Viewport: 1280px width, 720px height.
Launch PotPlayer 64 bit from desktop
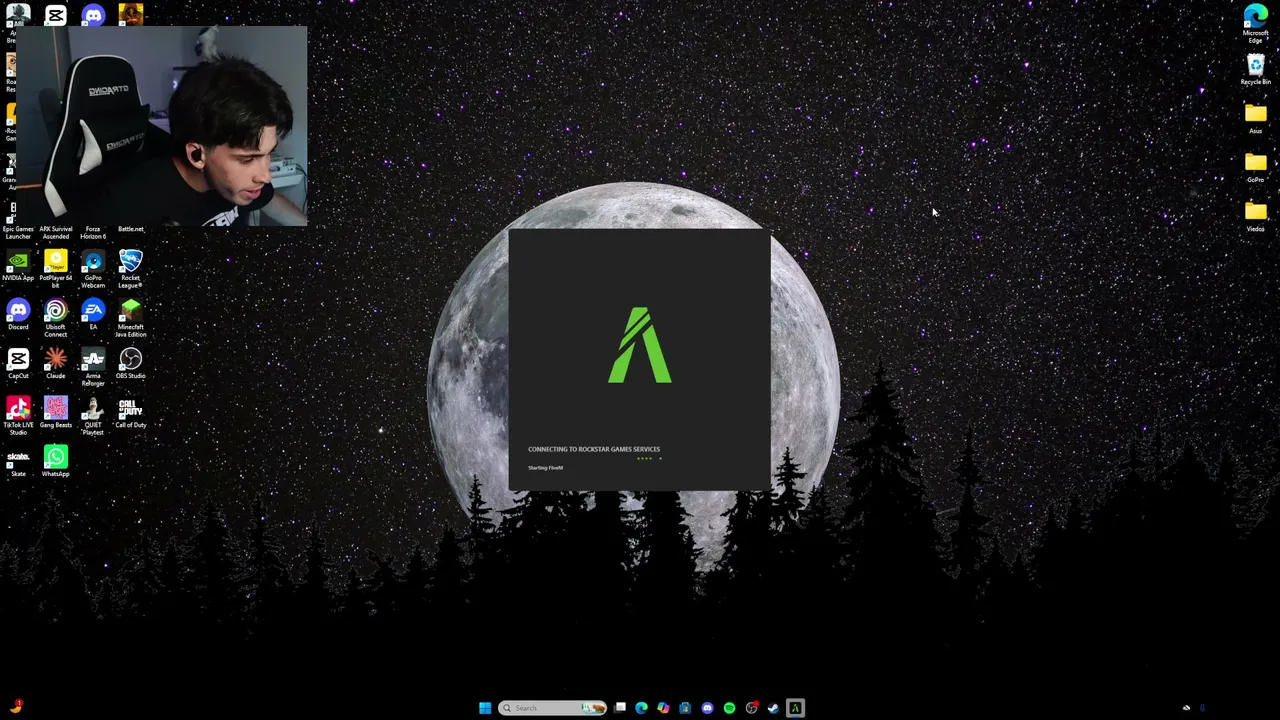[56, 268]
